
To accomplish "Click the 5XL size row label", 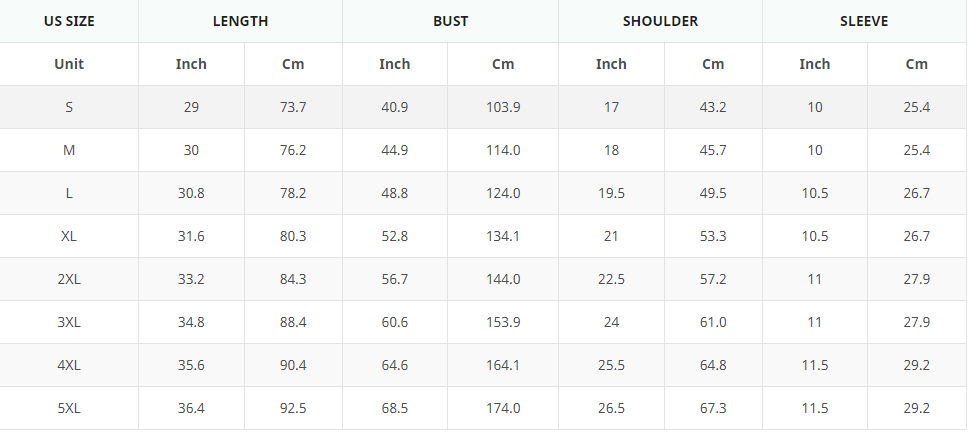I will coord(69,408).
